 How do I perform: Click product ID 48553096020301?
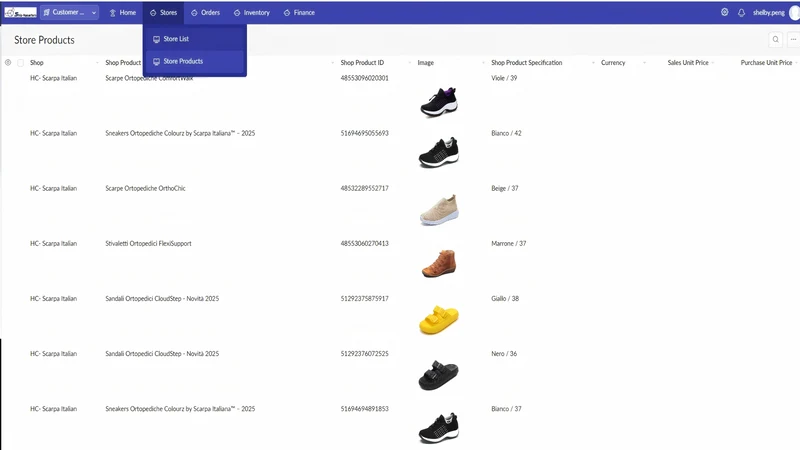364,78
